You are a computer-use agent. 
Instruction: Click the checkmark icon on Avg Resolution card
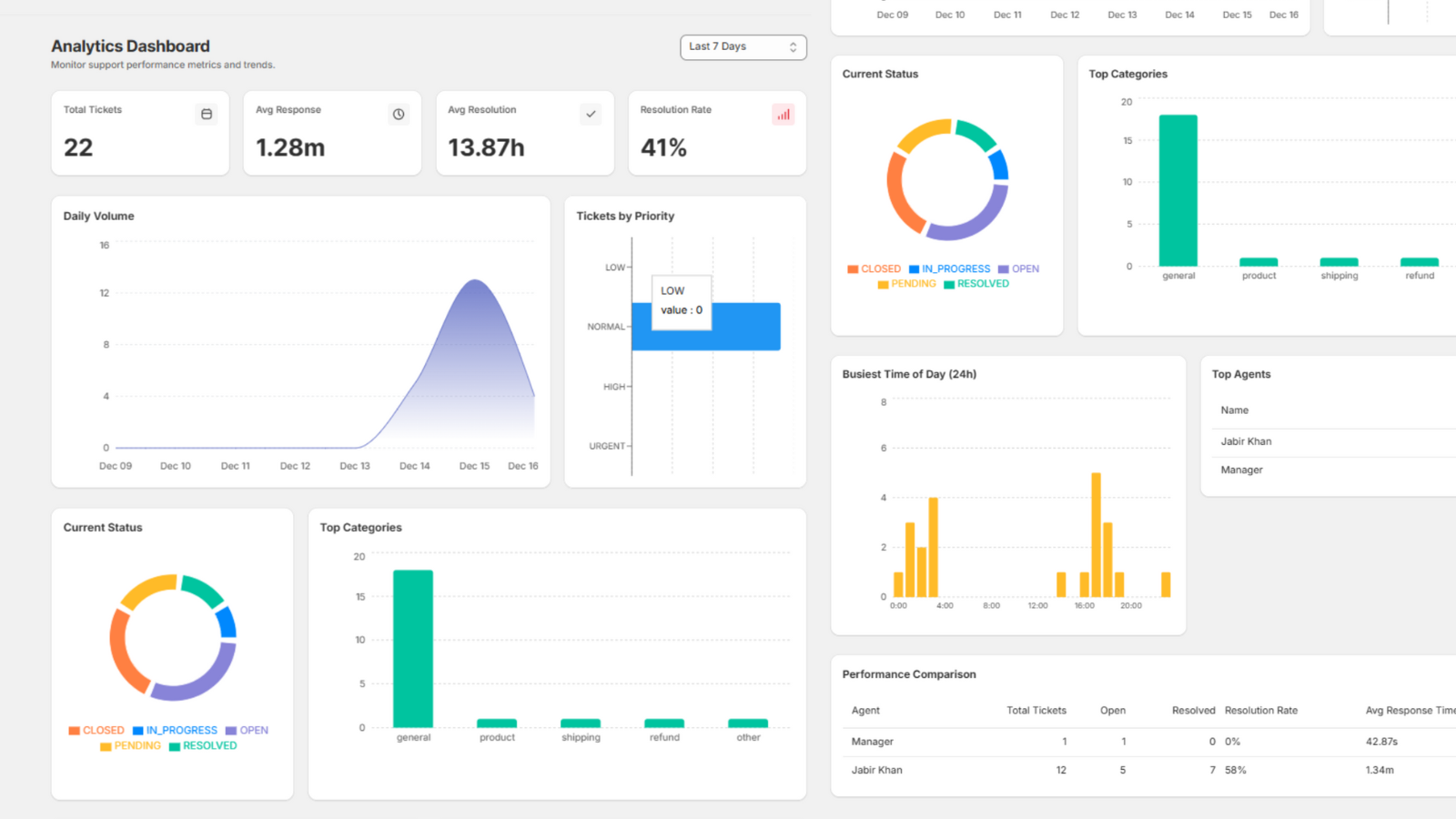(x=591, y=114)
